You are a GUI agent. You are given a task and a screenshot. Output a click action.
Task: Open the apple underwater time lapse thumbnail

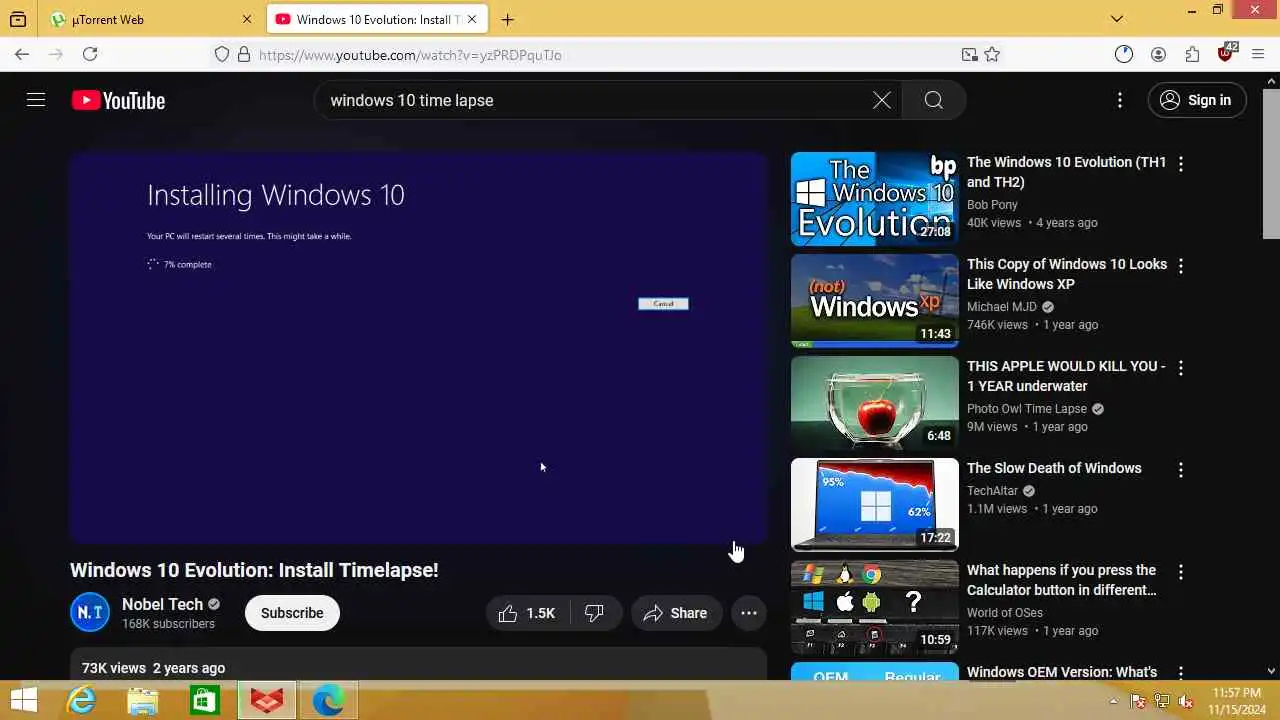tap(875, 403)
